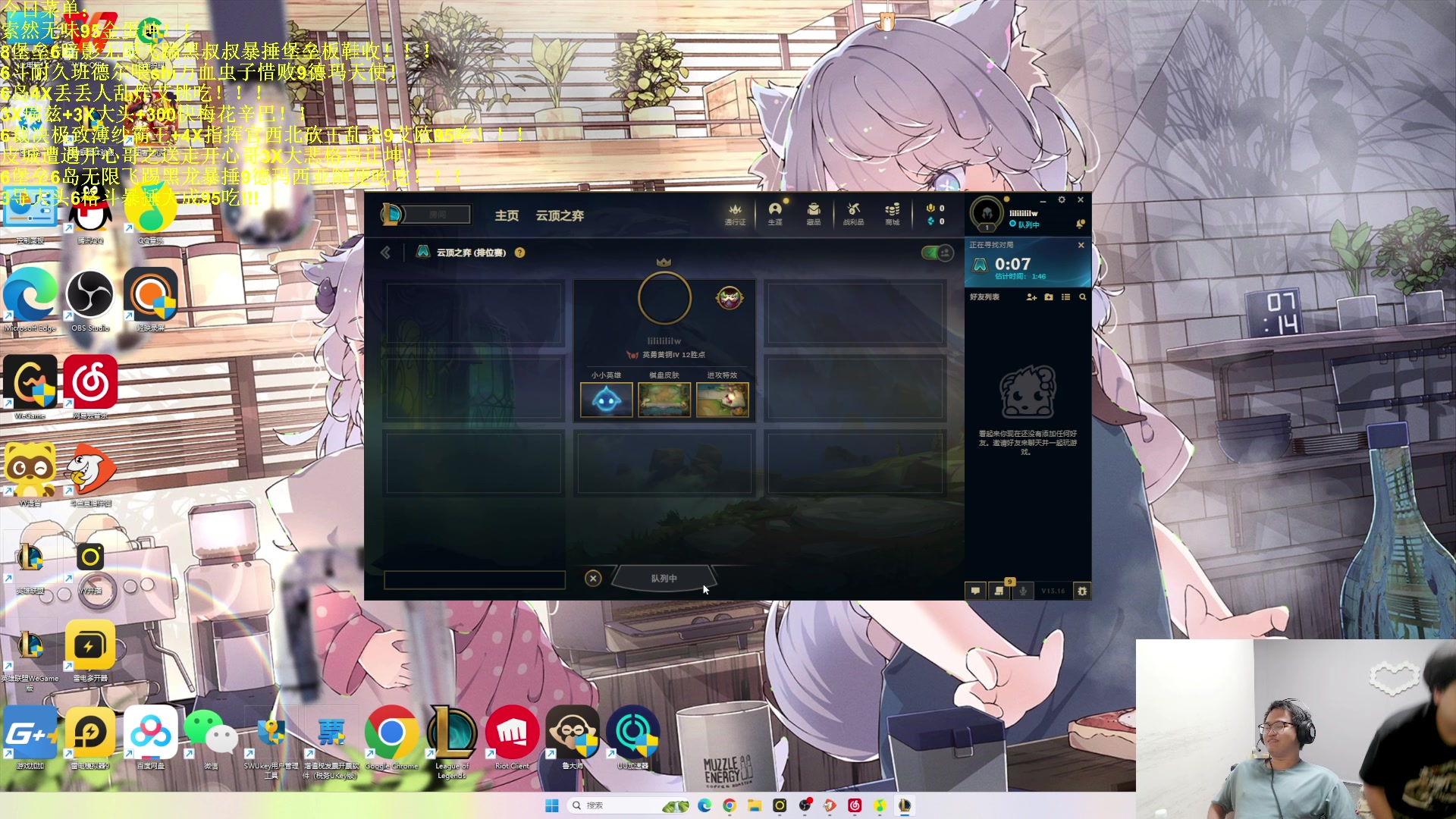The image size is (1456, 819).
Task: Click the lobby chat input field
Action: 475,580
